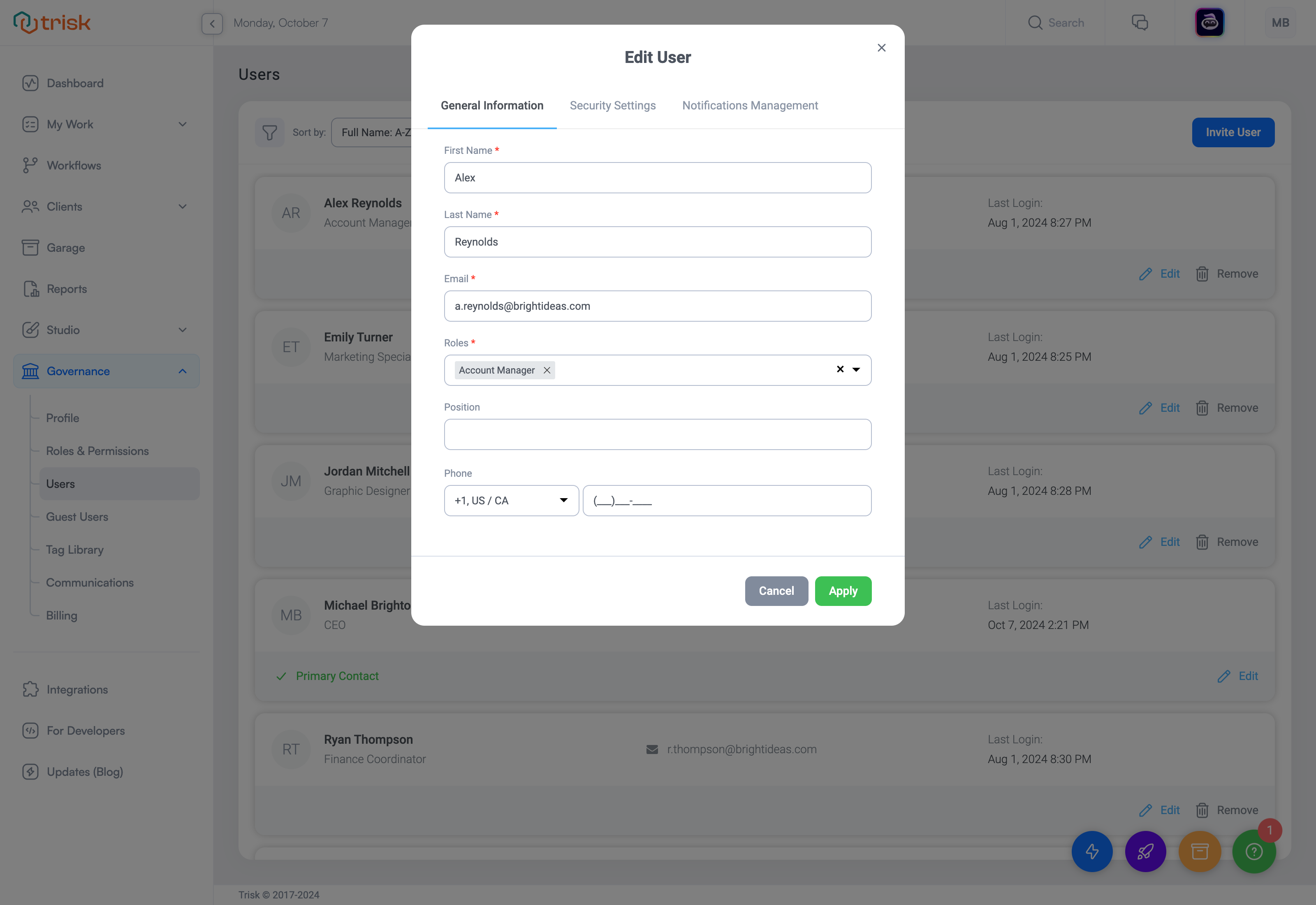Viewport: 1316px width, 905px height.
Task: Remove Account Manager role tag
Action: pyautogui.click(x=547, y=370)
